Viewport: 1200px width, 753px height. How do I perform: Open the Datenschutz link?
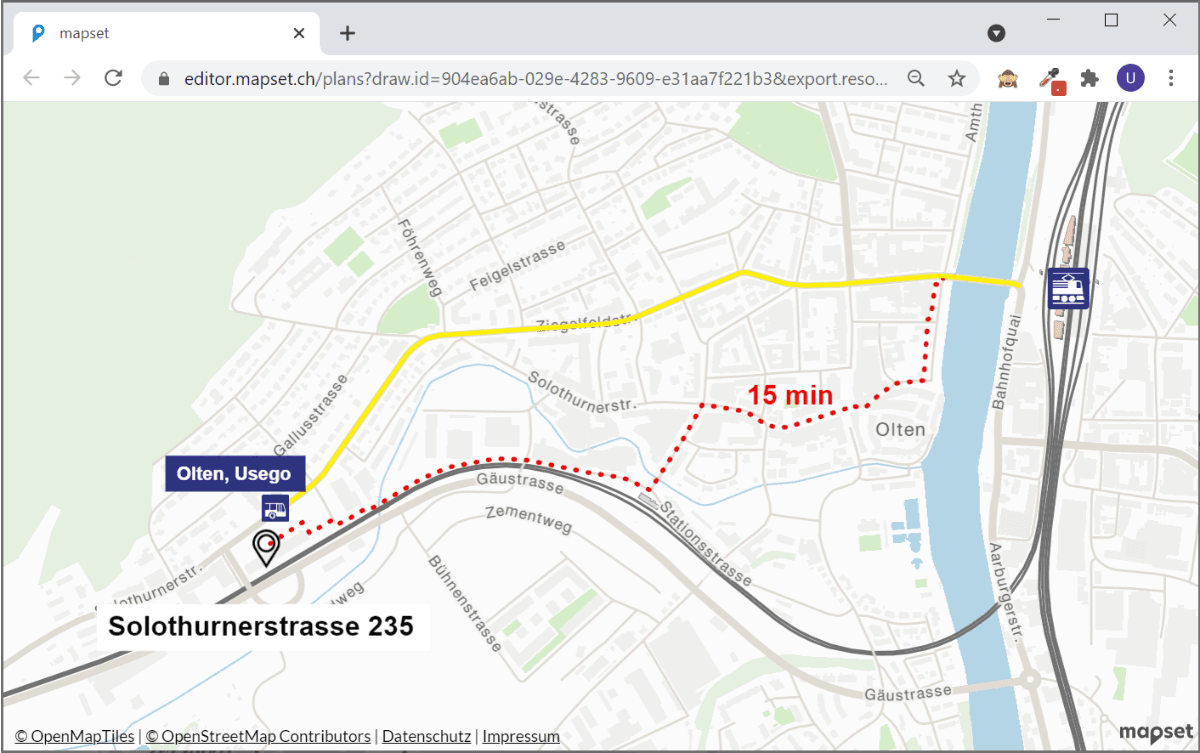tap(426, 737)
